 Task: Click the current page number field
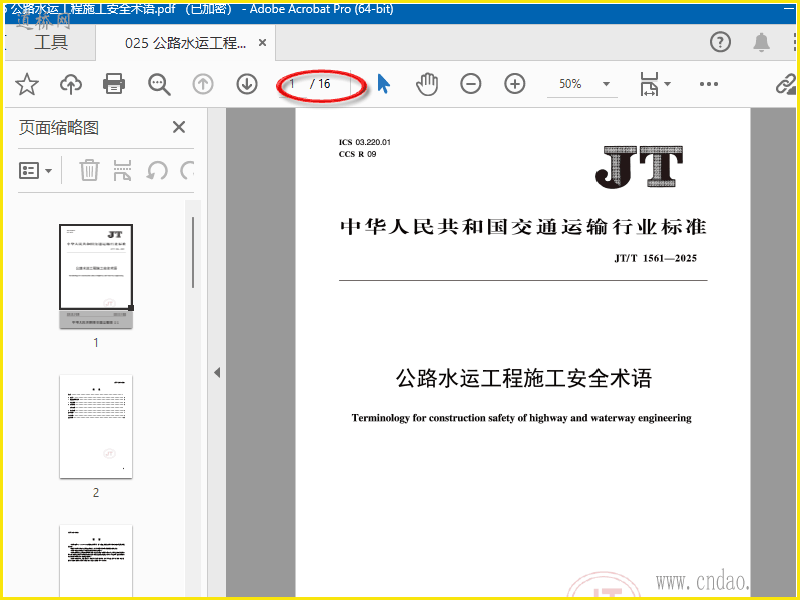[x=293, y=84]
